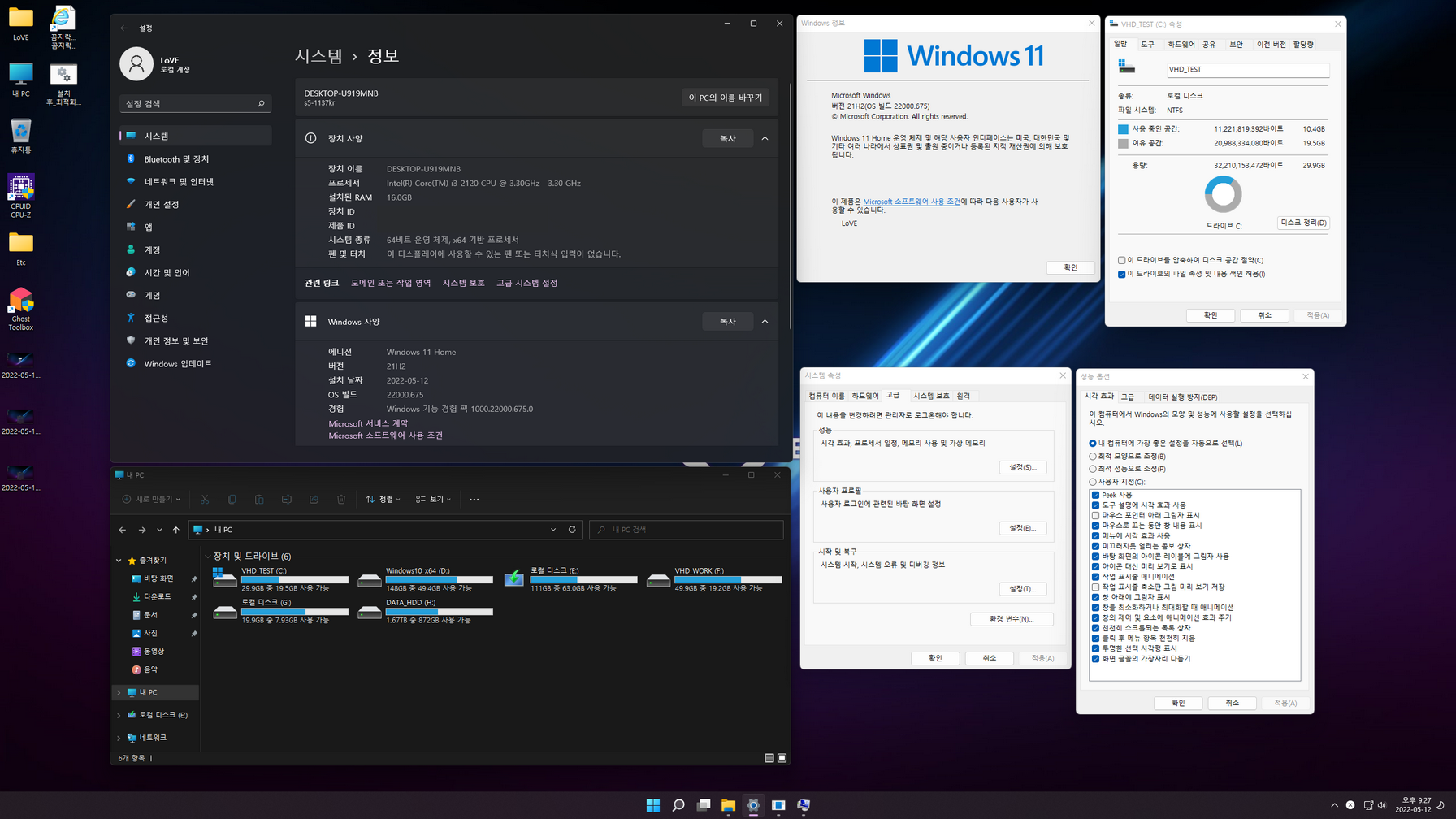Check 이 드라이브를 압축하여 디스크 공간 절약
Viewport: 1456px width, 819px height.
pyautogui.click(x=1122, y=261)
